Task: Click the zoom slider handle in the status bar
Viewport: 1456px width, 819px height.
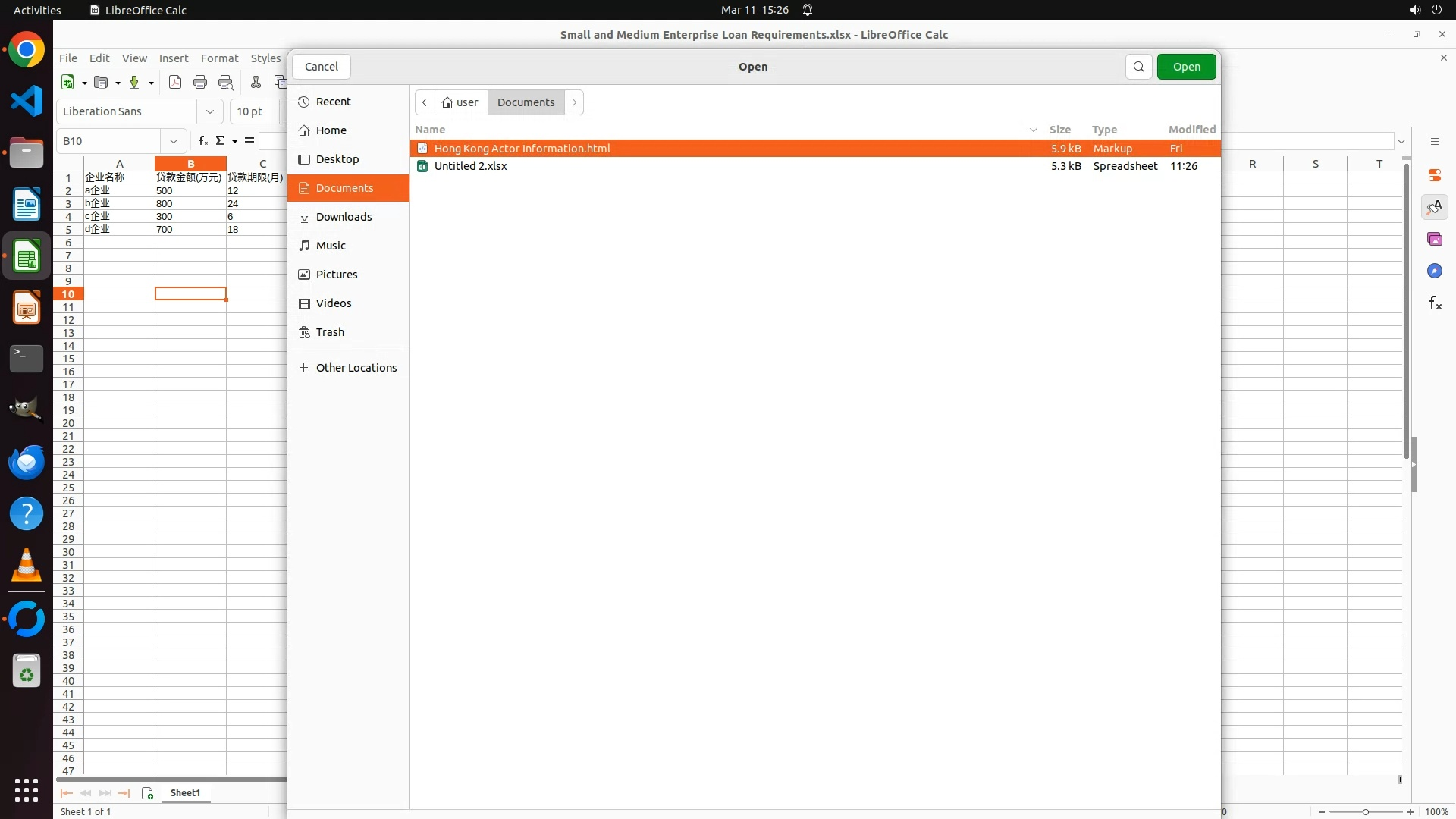Action: click(x=1365, y=812)
